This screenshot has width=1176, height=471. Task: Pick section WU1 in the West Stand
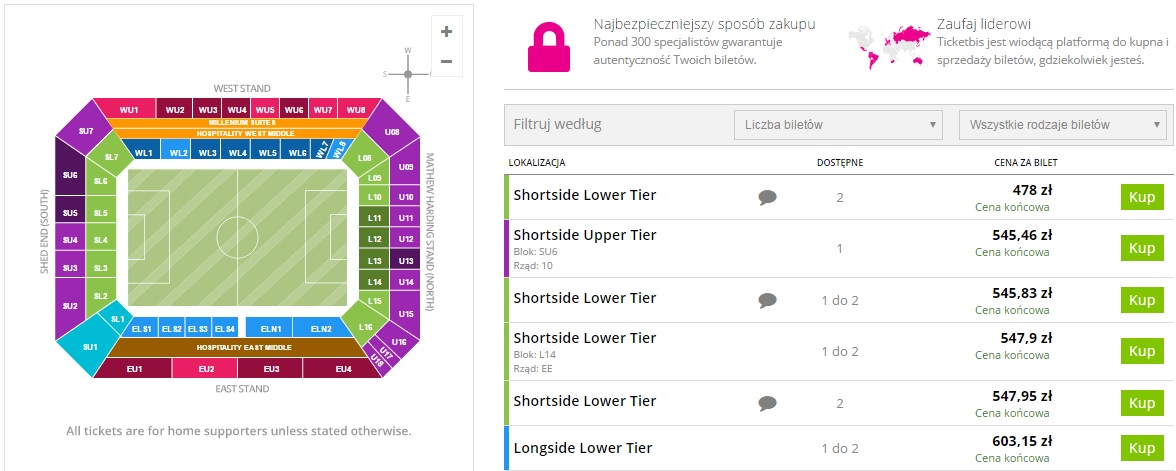coord(128,109)
